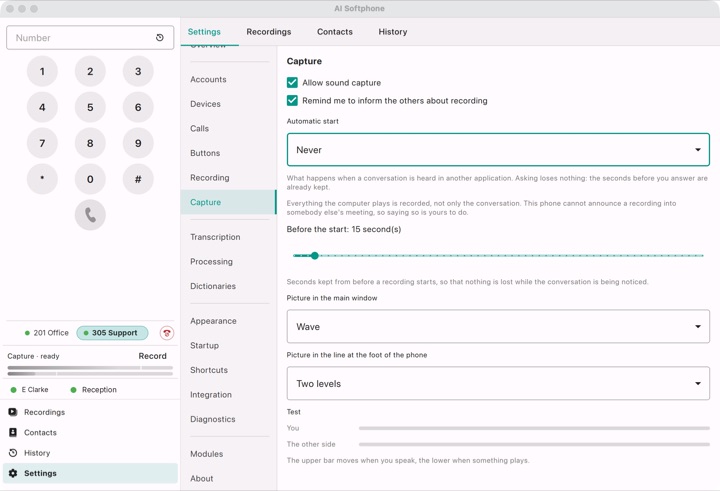
Task: Open Dictionaries settings section
Action: [228, 286]
